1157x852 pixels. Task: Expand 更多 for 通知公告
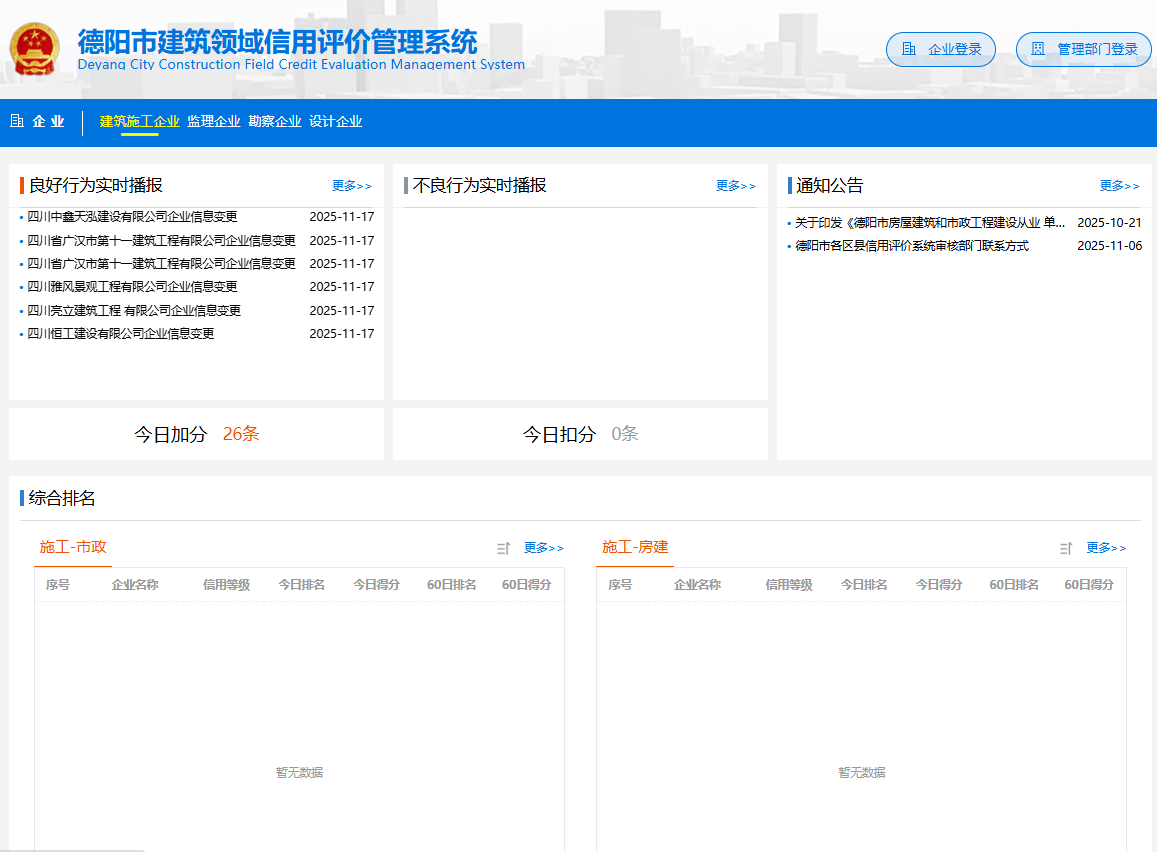(x=1120, y=186)
